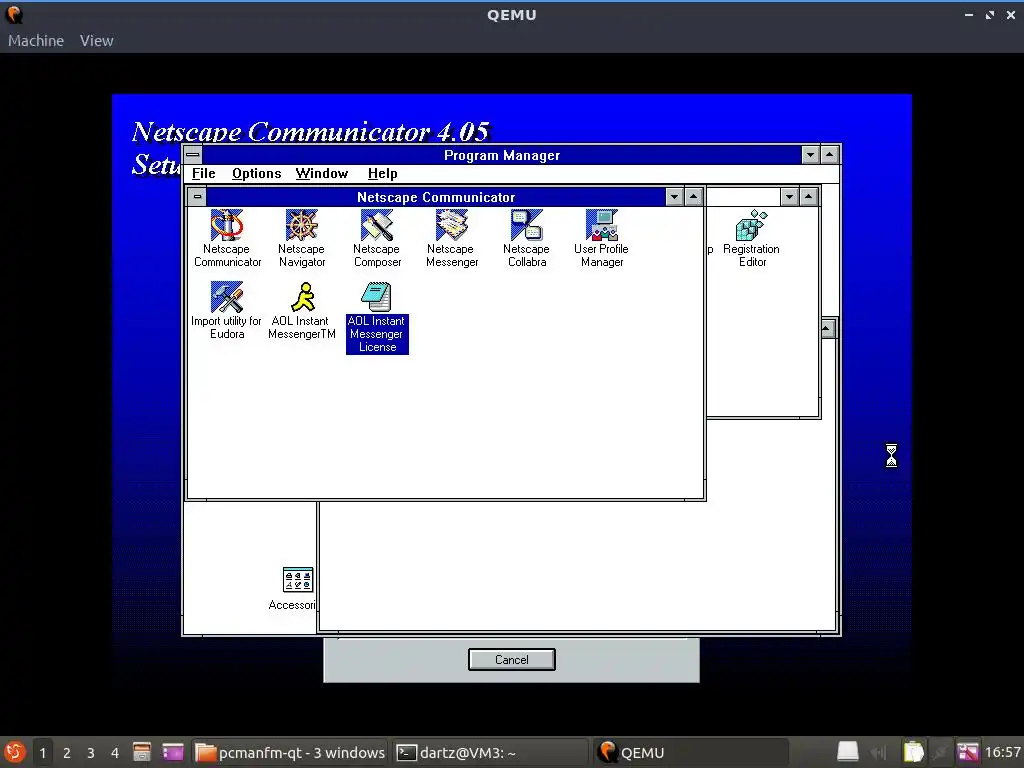Click the Program Manager title bar

[x=502, y=155]
